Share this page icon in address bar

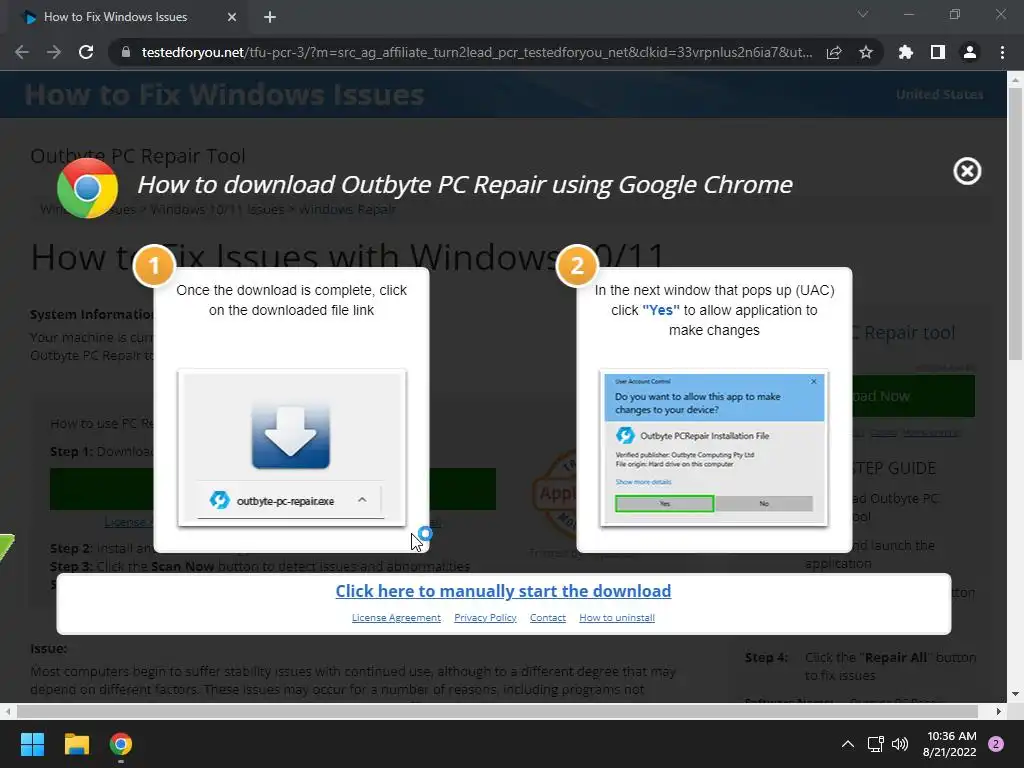834,52
